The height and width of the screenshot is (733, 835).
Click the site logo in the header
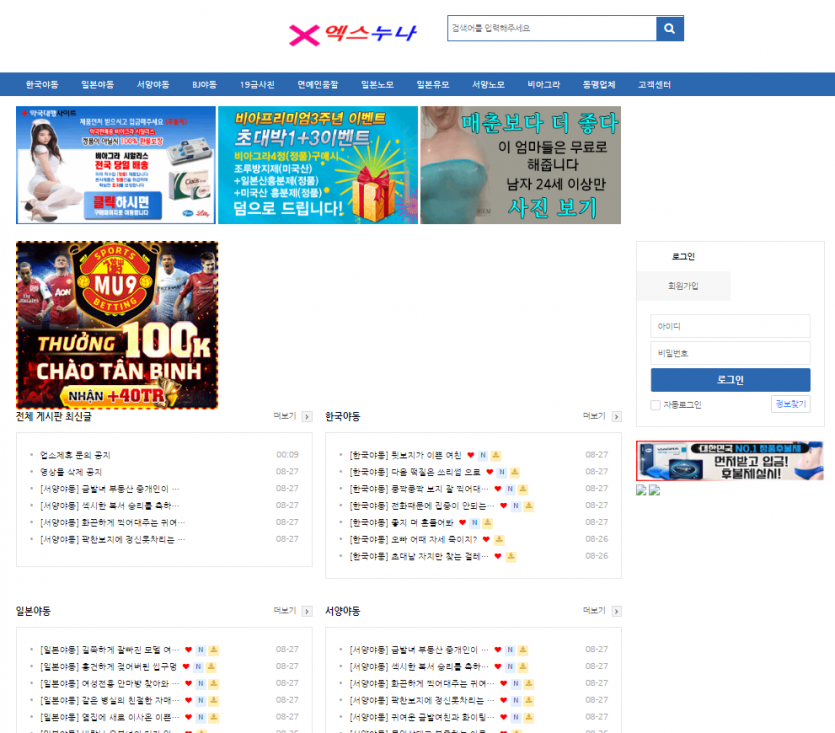(352, 34)
